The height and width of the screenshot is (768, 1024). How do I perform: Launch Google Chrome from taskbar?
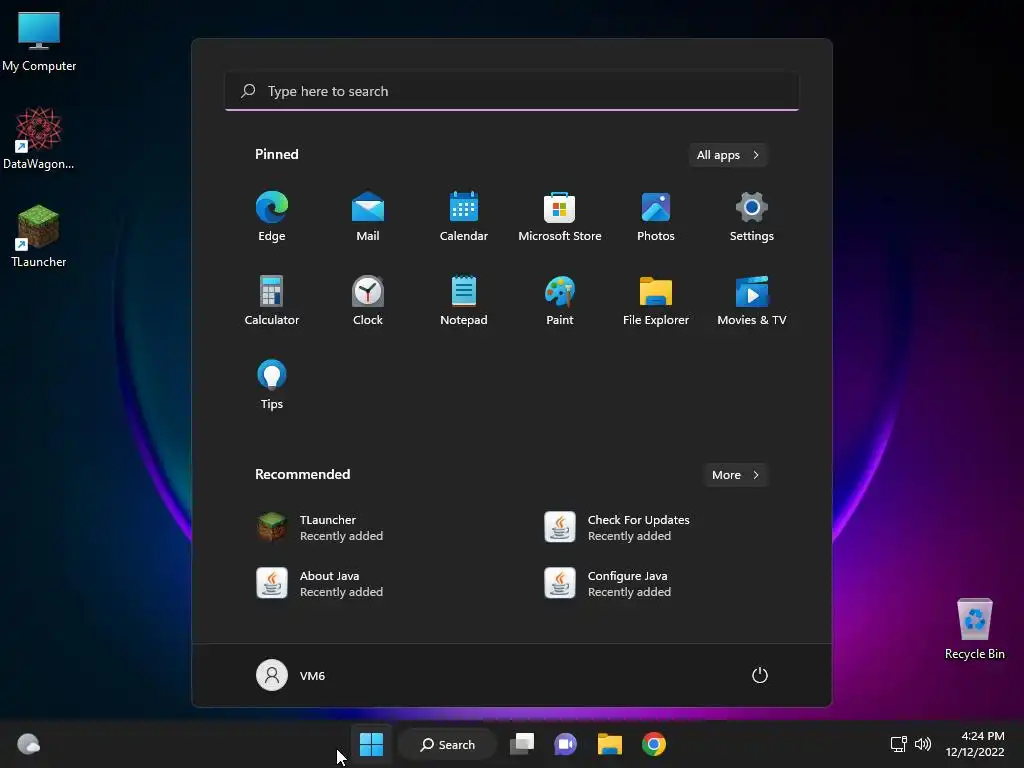(654, 744)
